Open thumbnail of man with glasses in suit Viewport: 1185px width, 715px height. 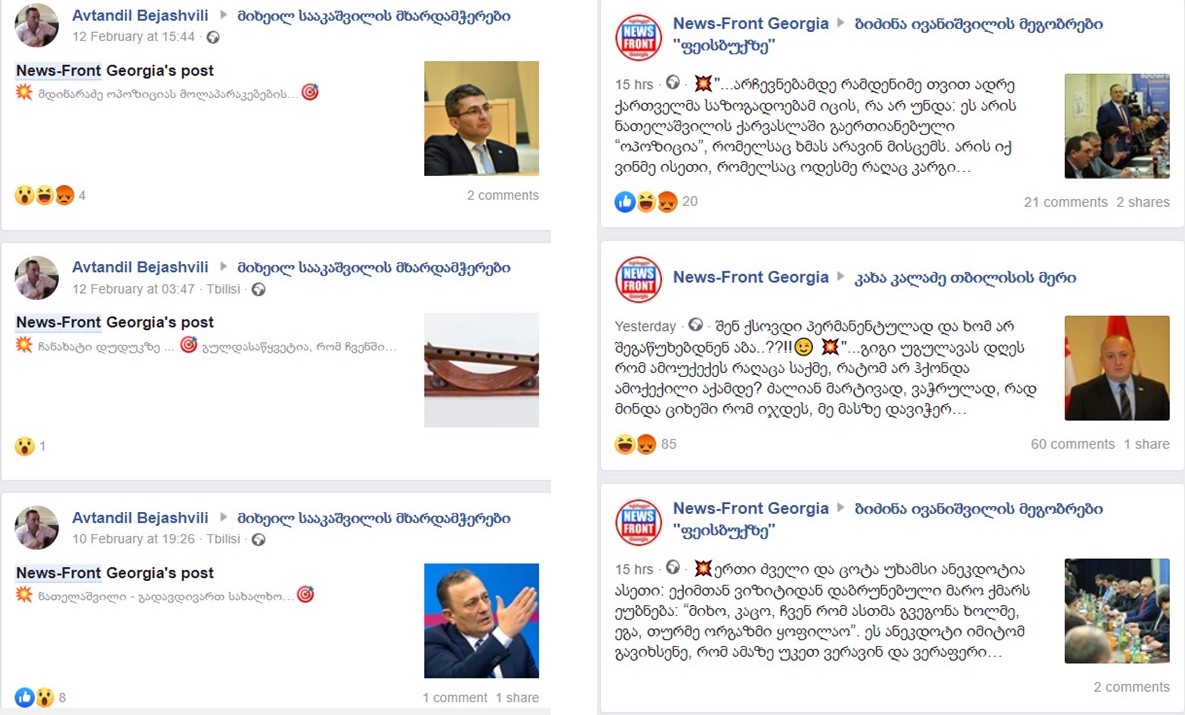coord(481,119)
